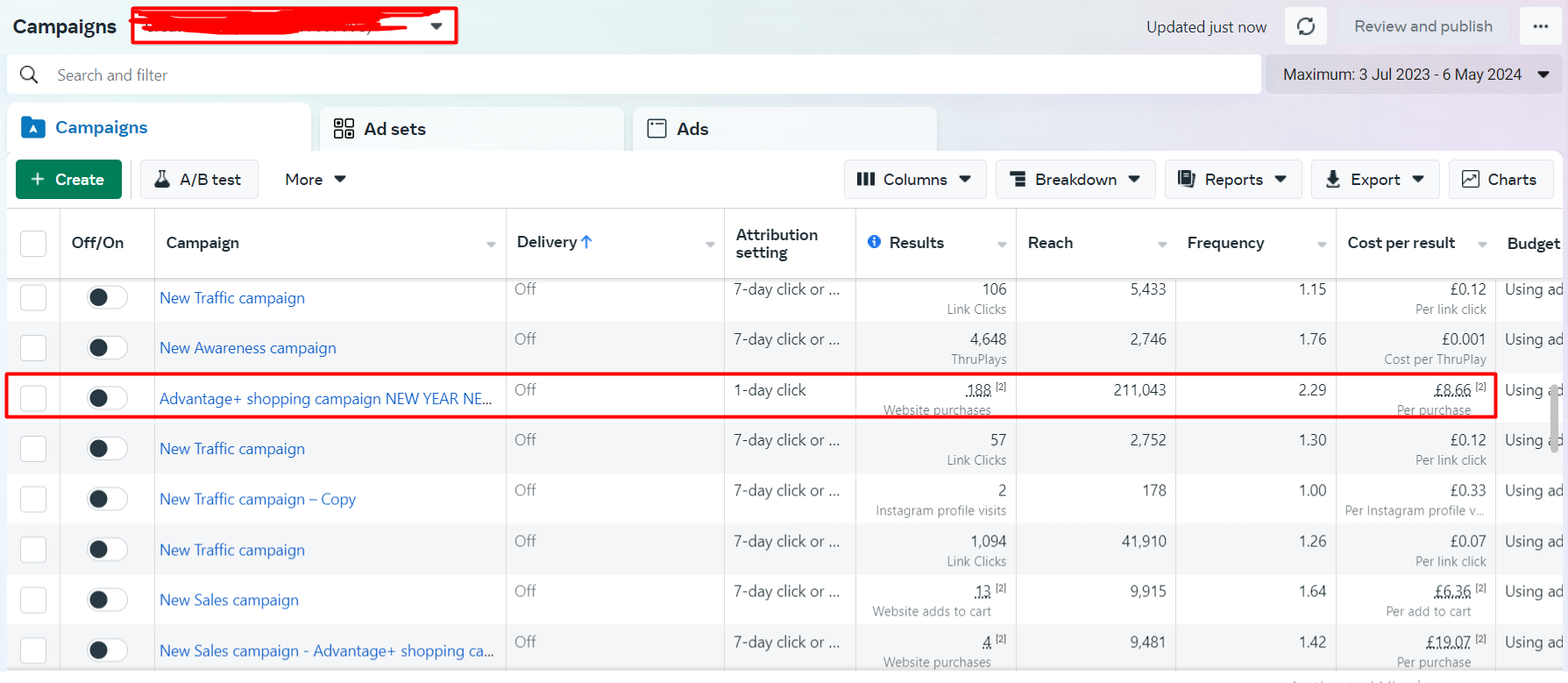Click the Results info icon

coord(874,242)
